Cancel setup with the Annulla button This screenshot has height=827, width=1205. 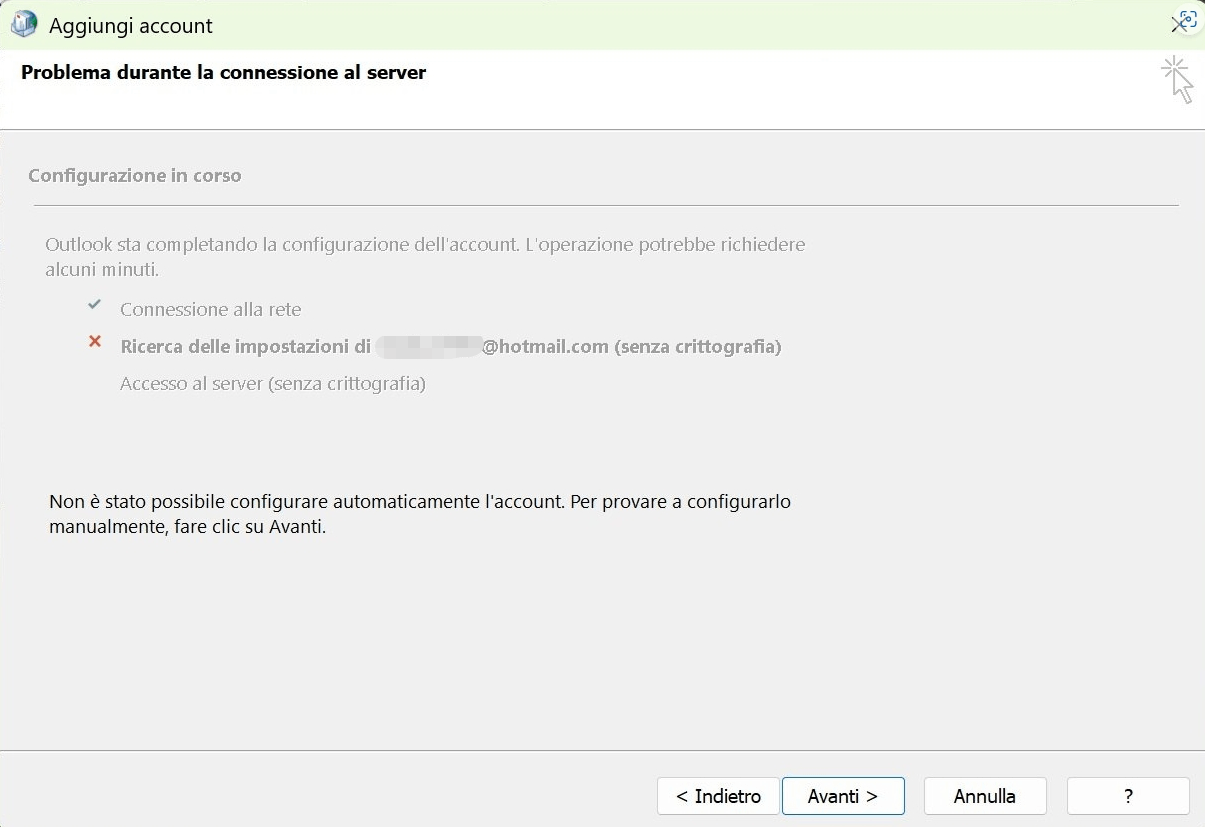coord(985,796)
